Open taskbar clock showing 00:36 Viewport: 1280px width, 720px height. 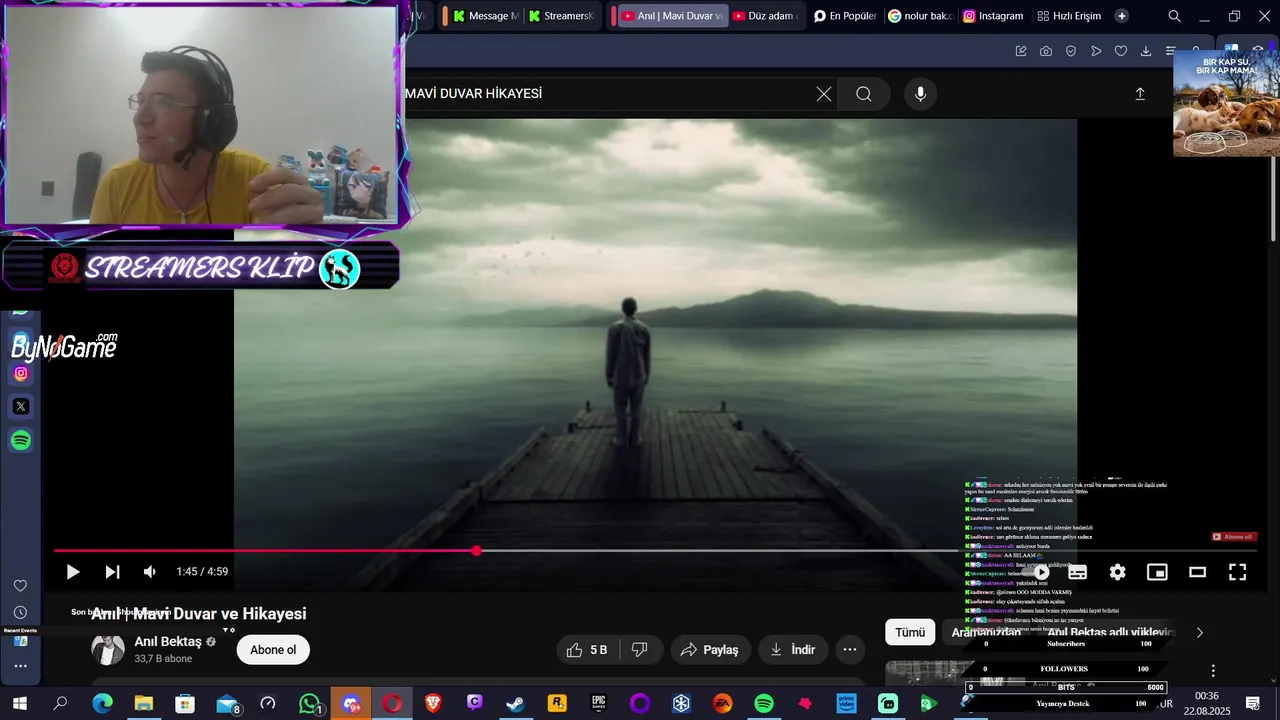(1207, 704)
